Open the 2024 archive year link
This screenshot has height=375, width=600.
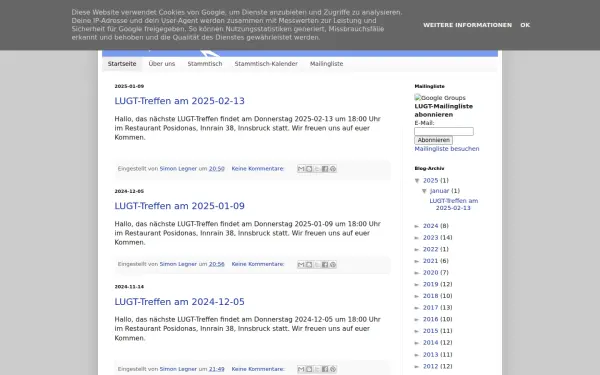[x=430, y=226]
